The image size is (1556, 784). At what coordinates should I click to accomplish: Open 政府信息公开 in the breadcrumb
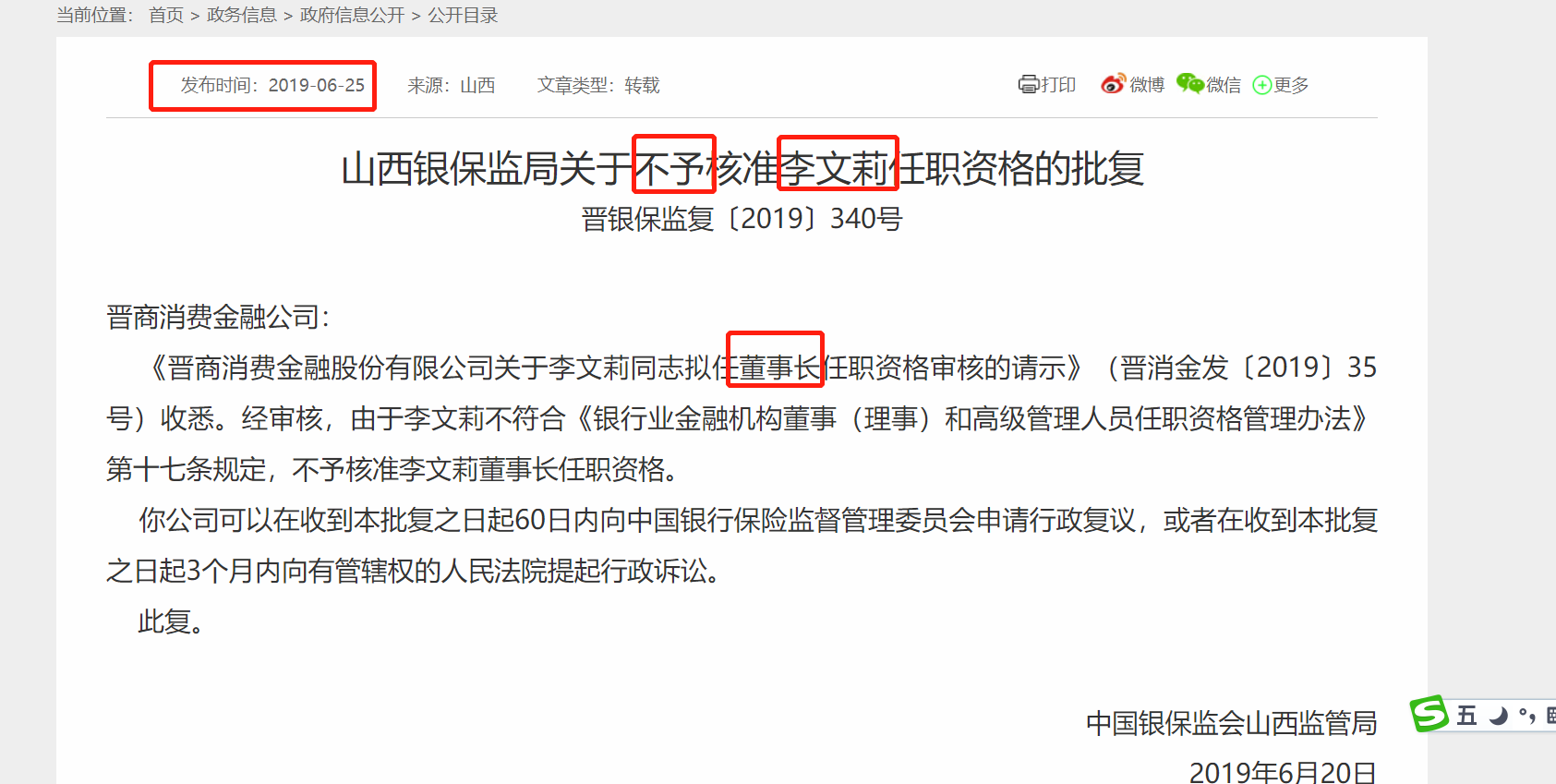[353, 15]
